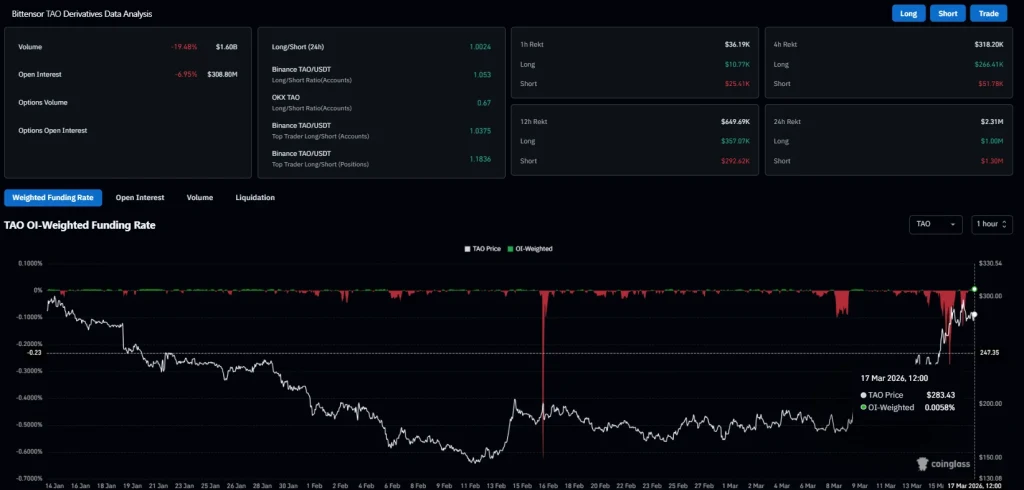This screenshot has width=1024, height=490.
Task: Click the blue Short button
Action: [x=948, y=14]
